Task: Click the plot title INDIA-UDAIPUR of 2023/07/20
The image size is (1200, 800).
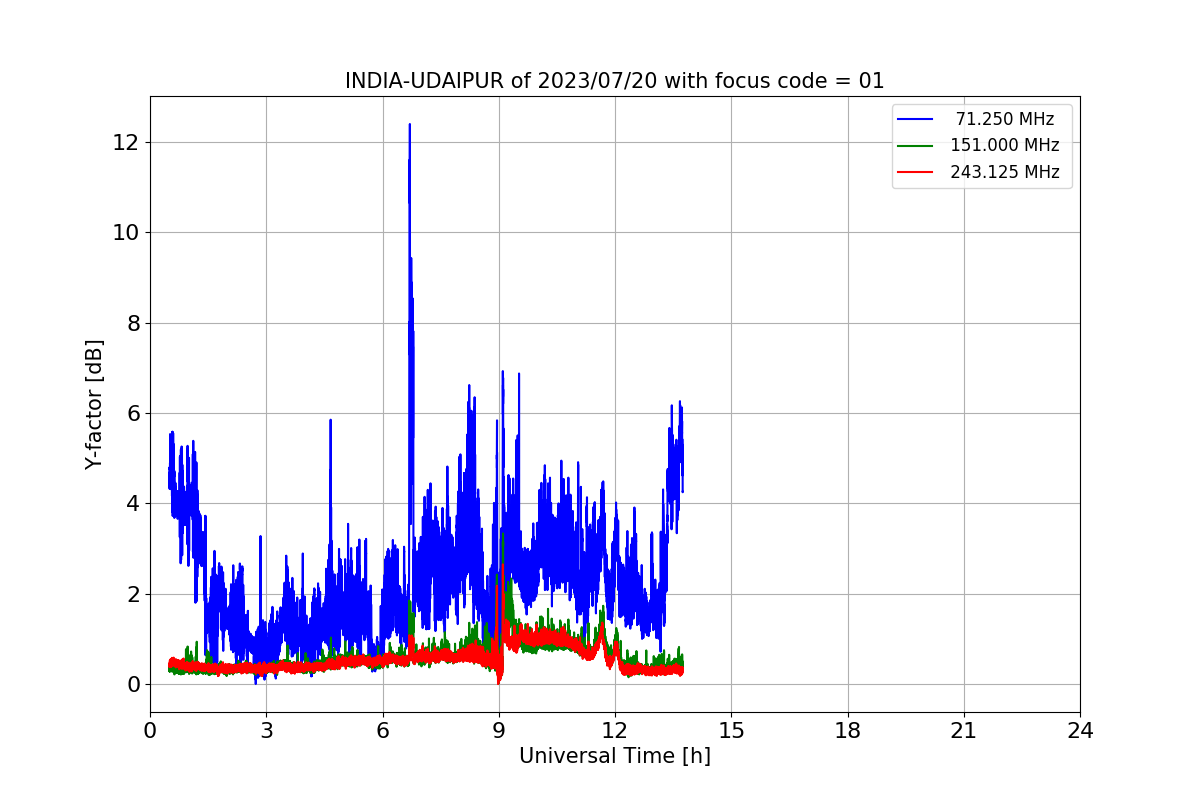Action: coord(615,81)
